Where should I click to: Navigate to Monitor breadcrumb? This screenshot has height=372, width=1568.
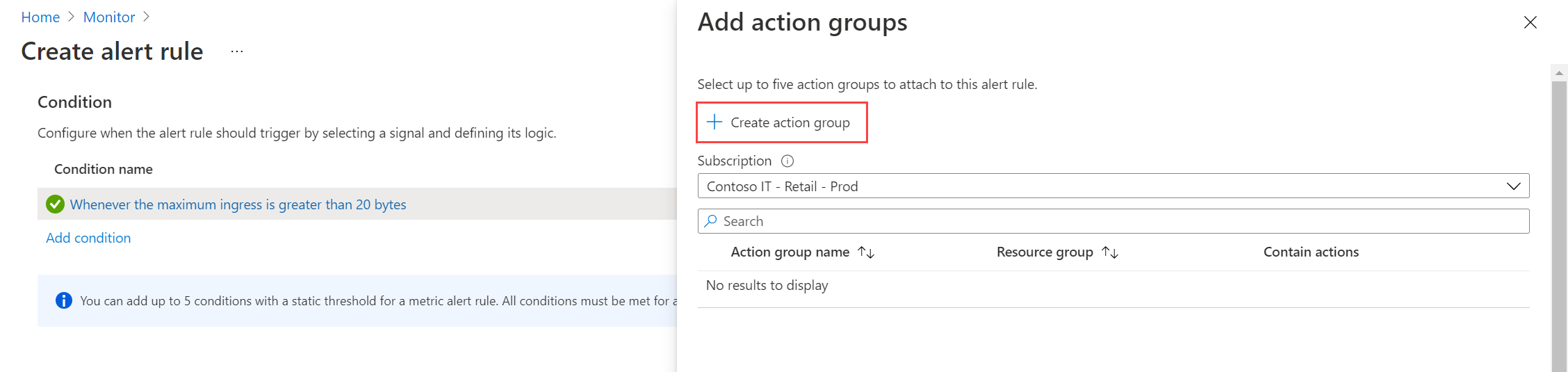pyautogui.click(x=109, y=17)
